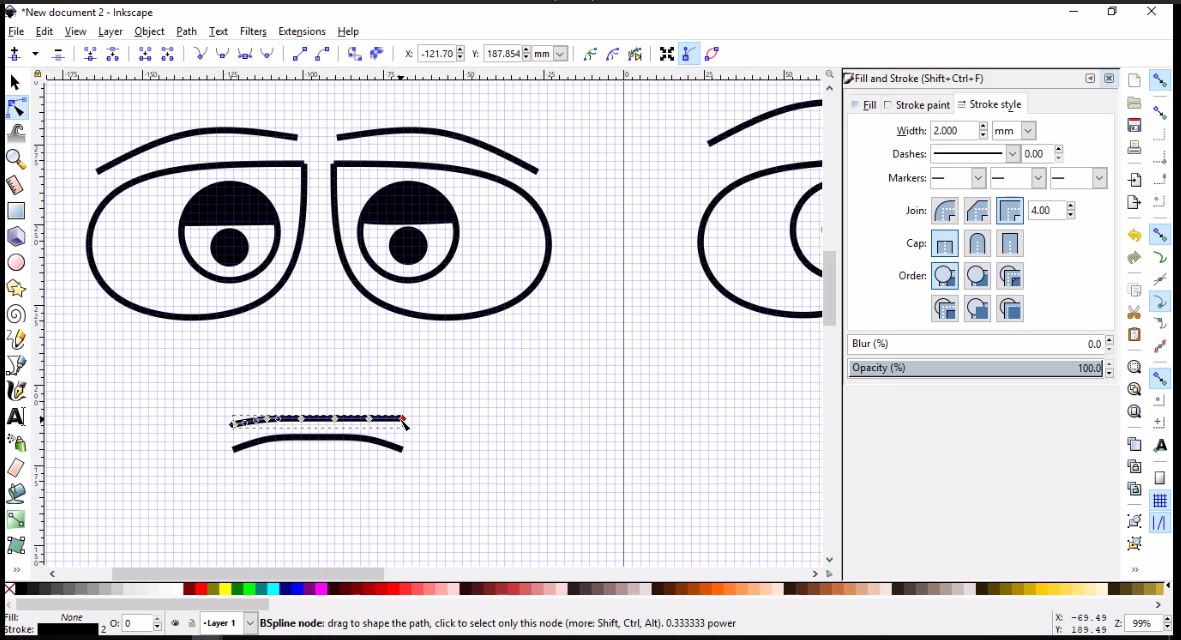Image resolution: width=1181 pixels, height=640 pixels.
Task: Select the round join style
Action: pyautogui.click(x=944, y=211)
